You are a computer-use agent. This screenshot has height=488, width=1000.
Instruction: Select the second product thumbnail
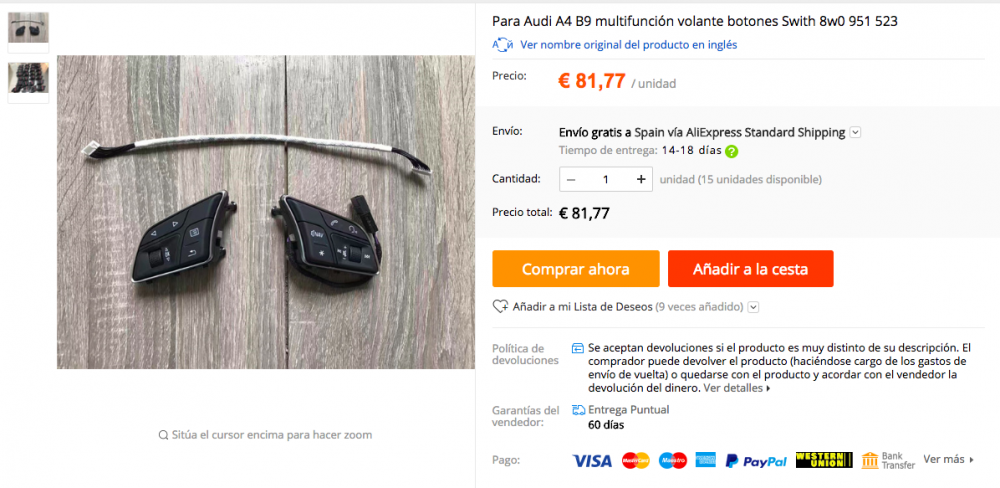point(28,82)
